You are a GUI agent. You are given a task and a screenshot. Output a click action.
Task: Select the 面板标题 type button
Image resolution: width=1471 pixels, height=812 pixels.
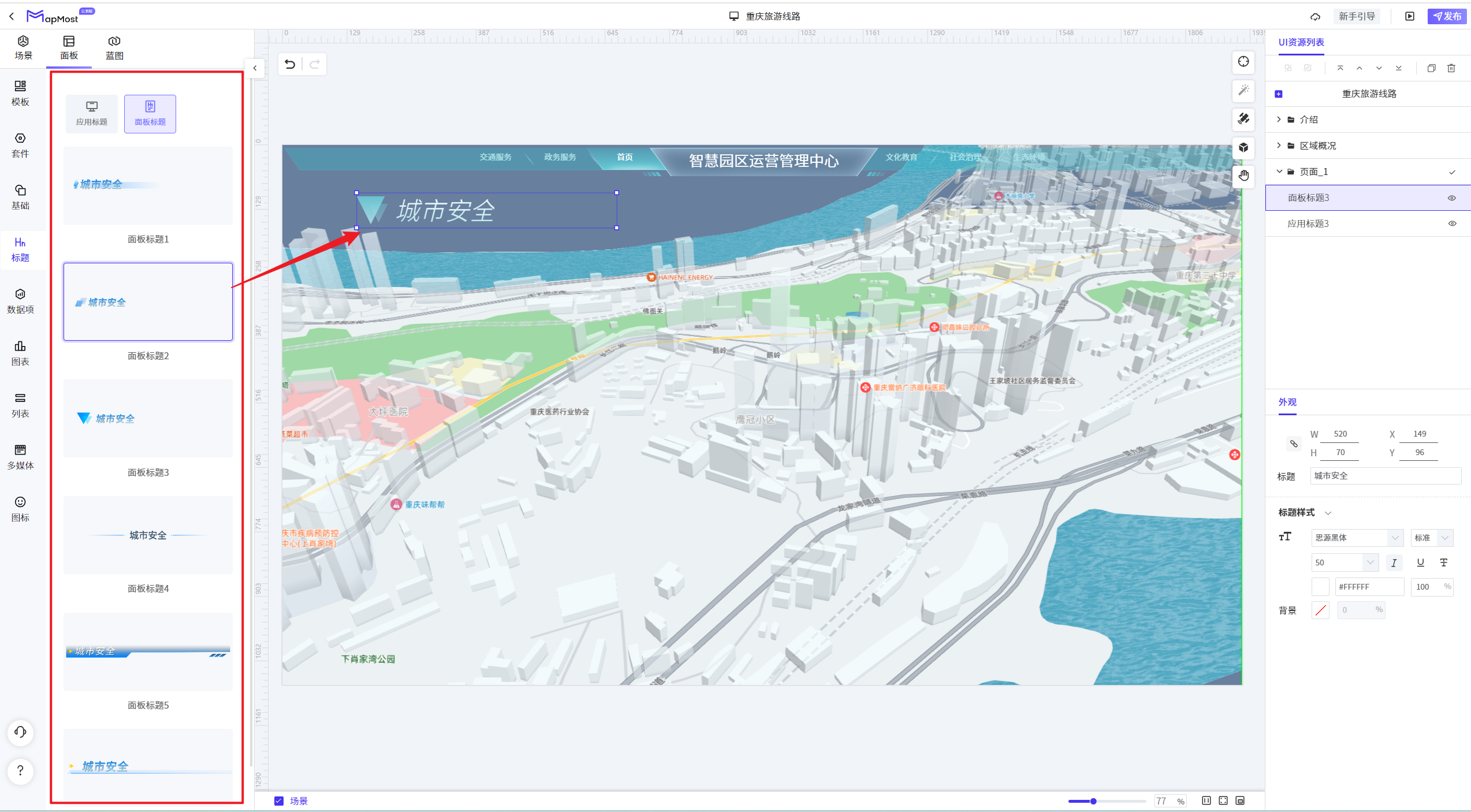(x=150, y=114)
